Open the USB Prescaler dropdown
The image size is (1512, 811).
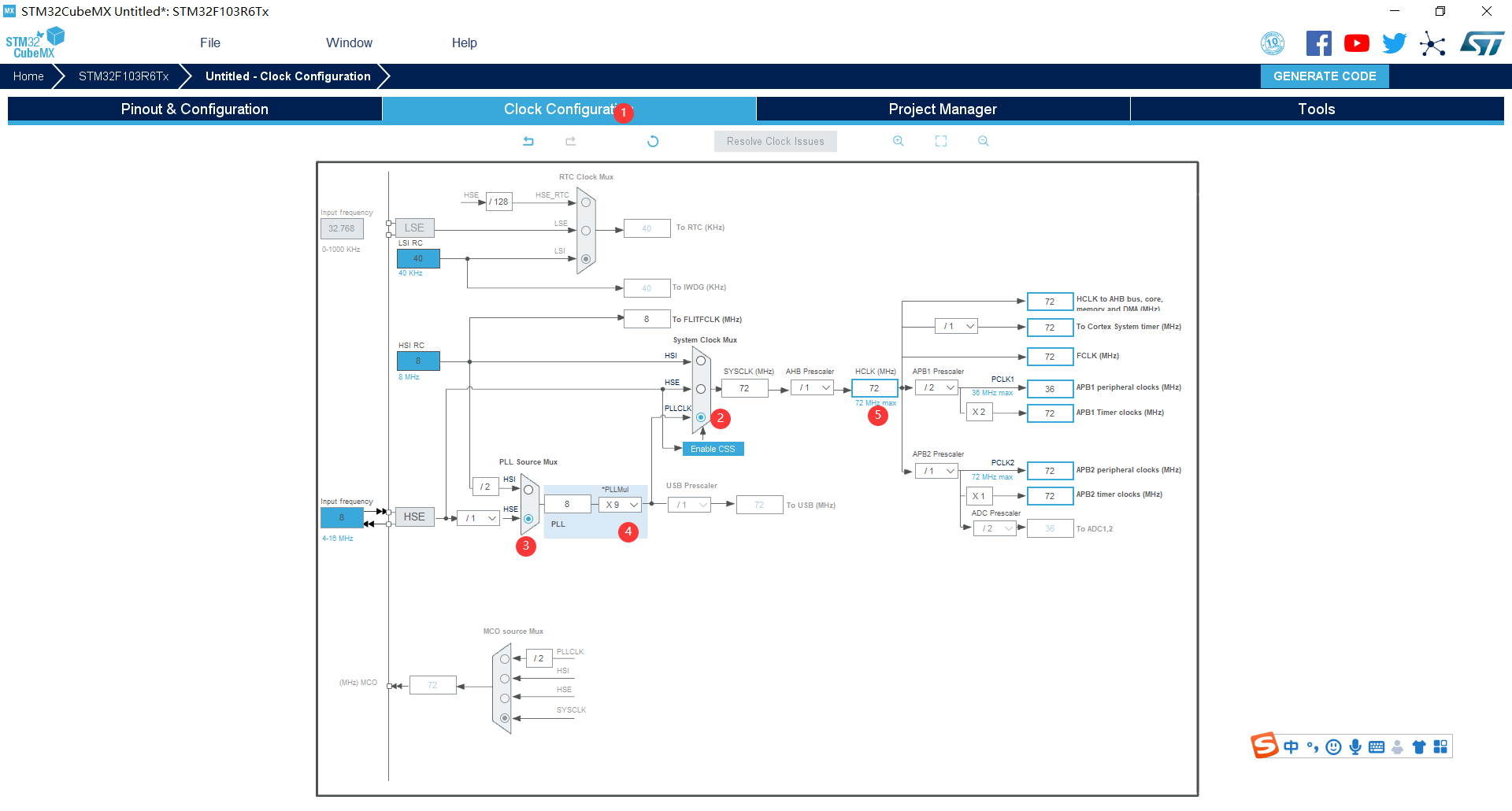[x=690, y=505]
